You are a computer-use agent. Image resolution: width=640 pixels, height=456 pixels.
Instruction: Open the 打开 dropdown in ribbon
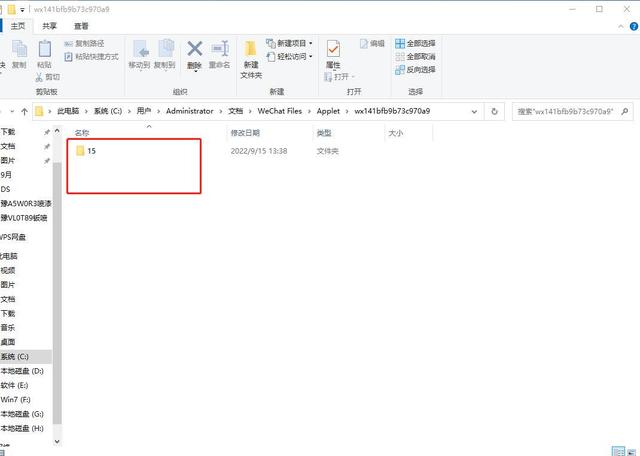pos(344,76)
